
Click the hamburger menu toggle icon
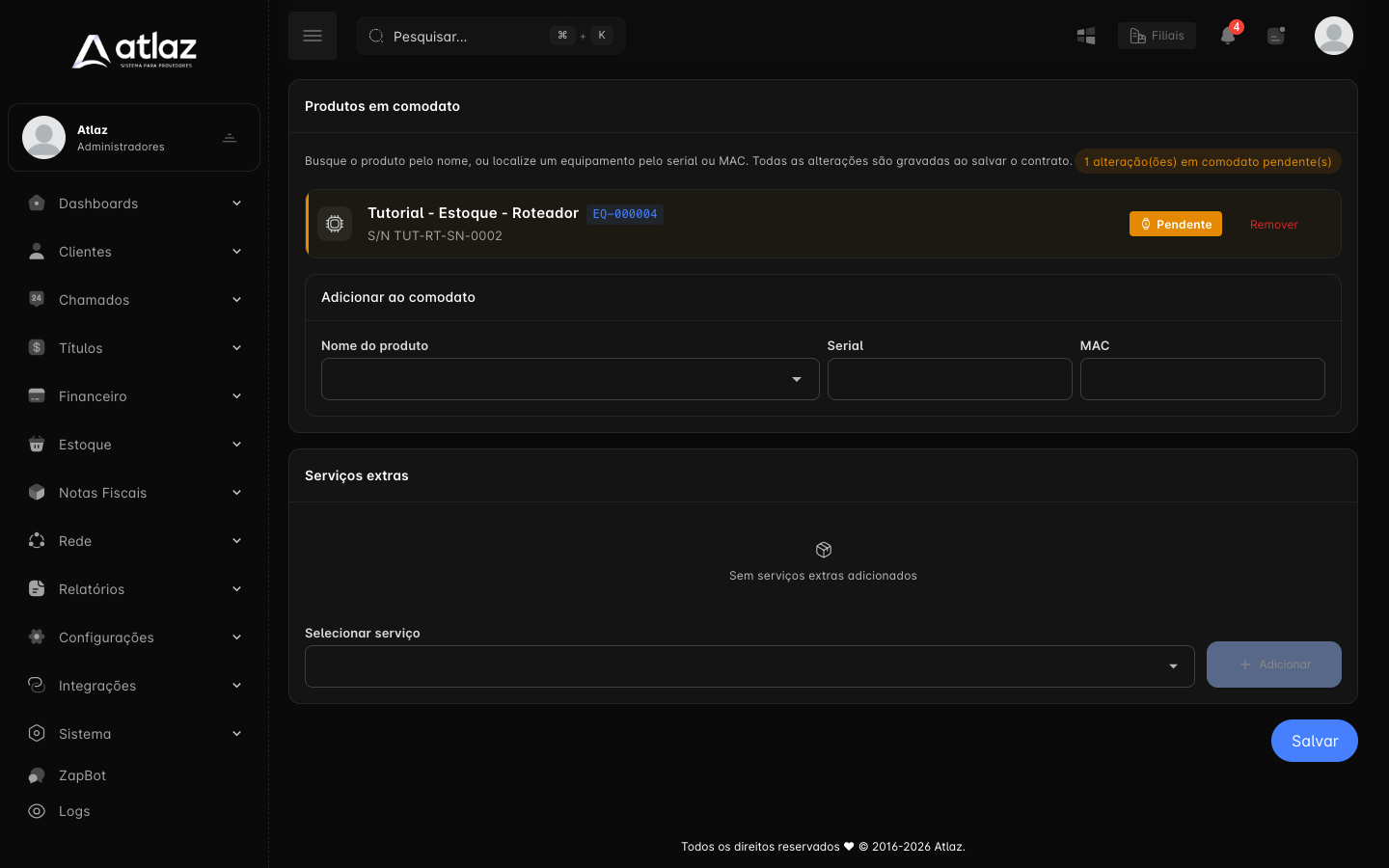click(x=313, y=36)
